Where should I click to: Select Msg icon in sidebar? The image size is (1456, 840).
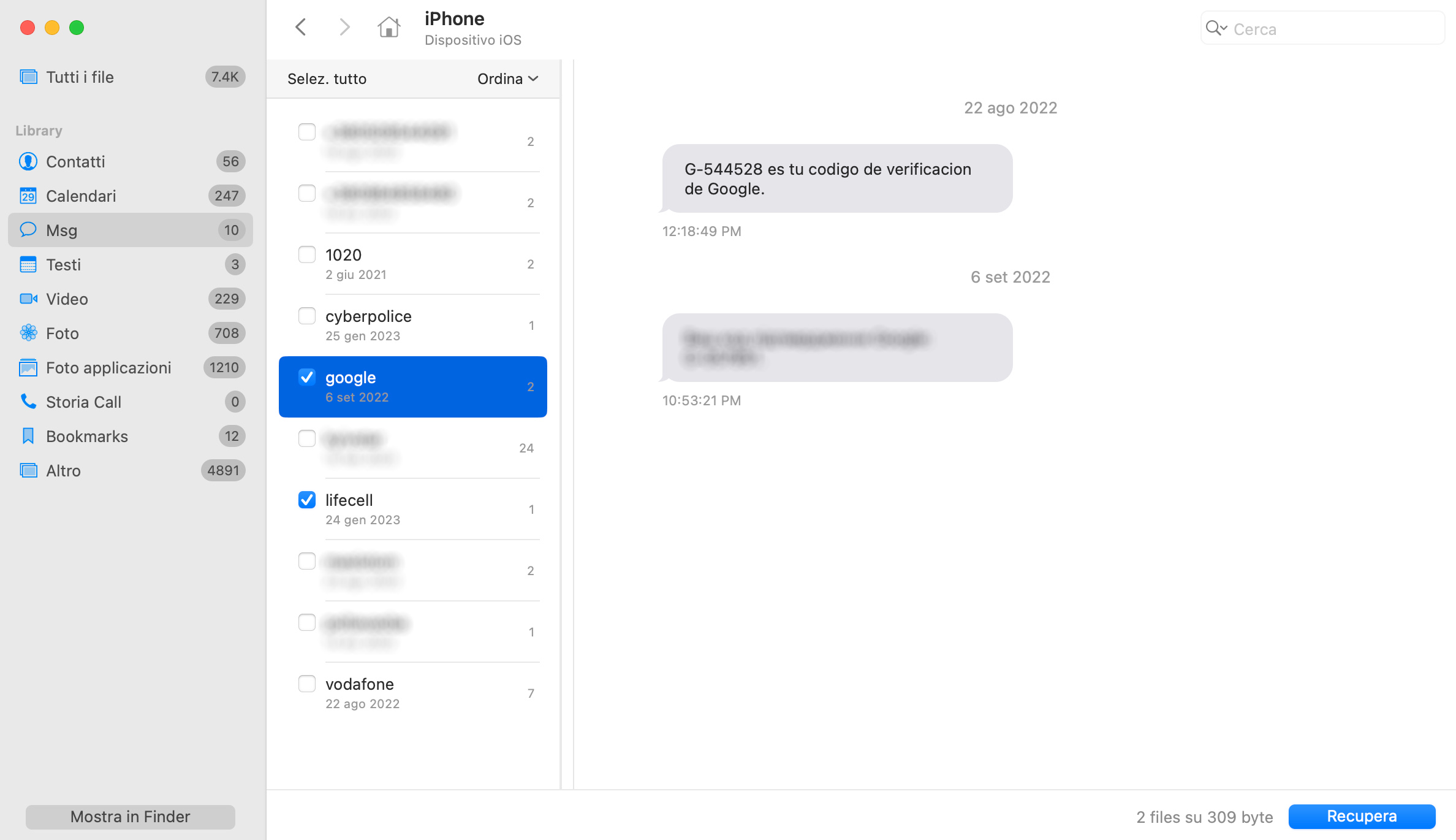[27, 230]
